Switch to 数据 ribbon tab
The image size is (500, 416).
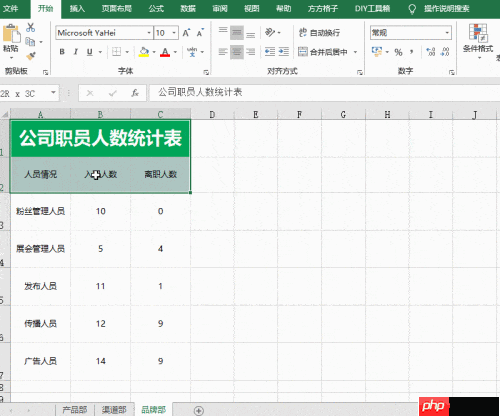(188, 9)
